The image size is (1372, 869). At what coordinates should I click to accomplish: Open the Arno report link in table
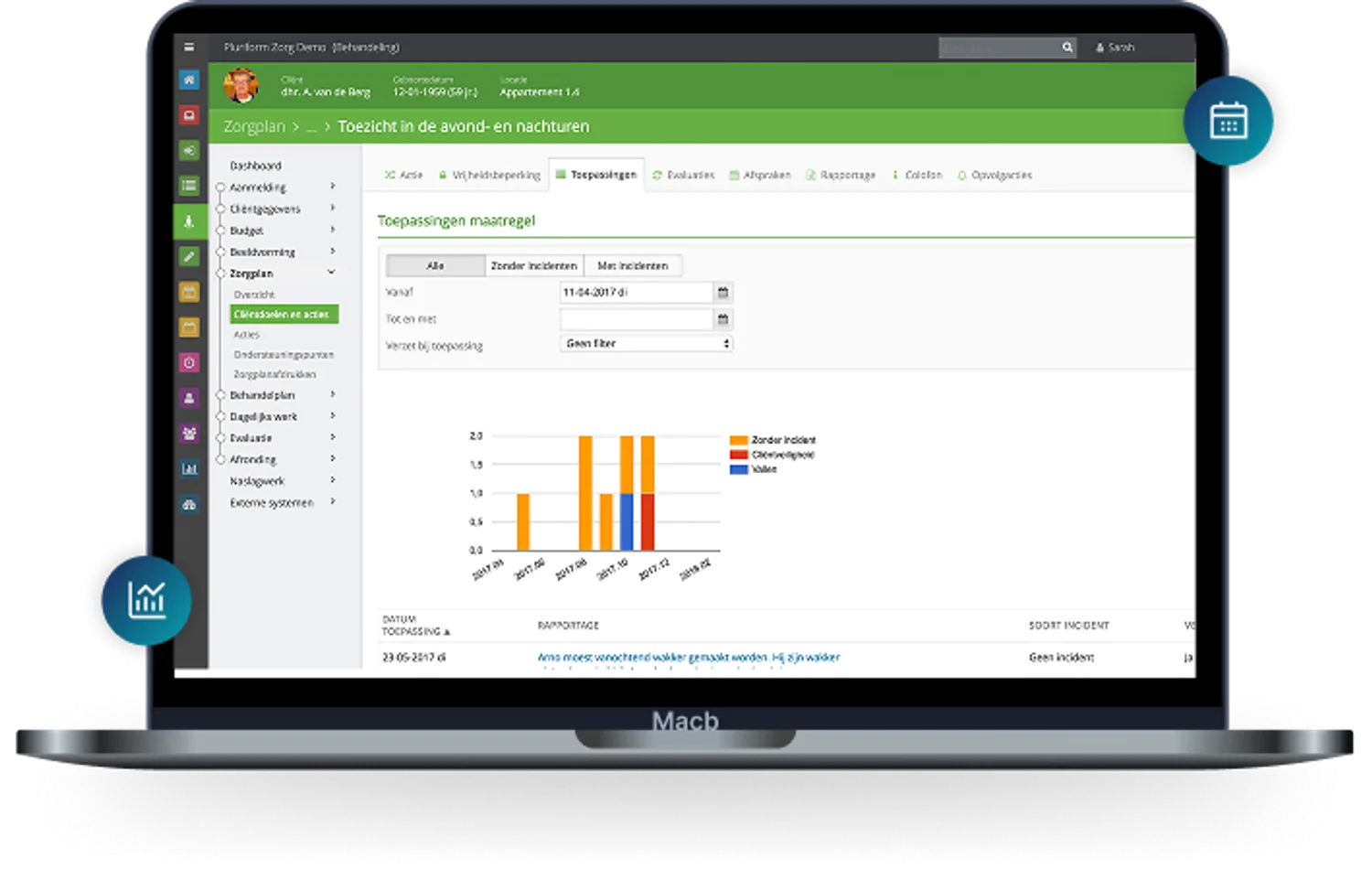tap(688, 657)
